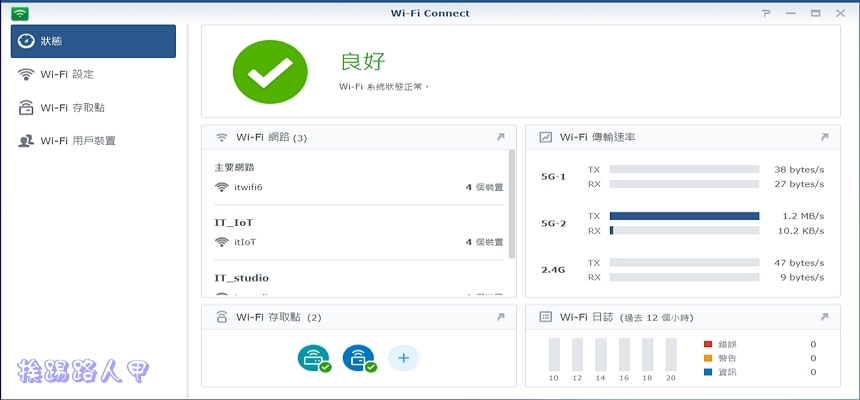Select the first teal access point icon
The height and width of the screenshot is (400, 860).
pyautogui.click(x=313, y=358)
